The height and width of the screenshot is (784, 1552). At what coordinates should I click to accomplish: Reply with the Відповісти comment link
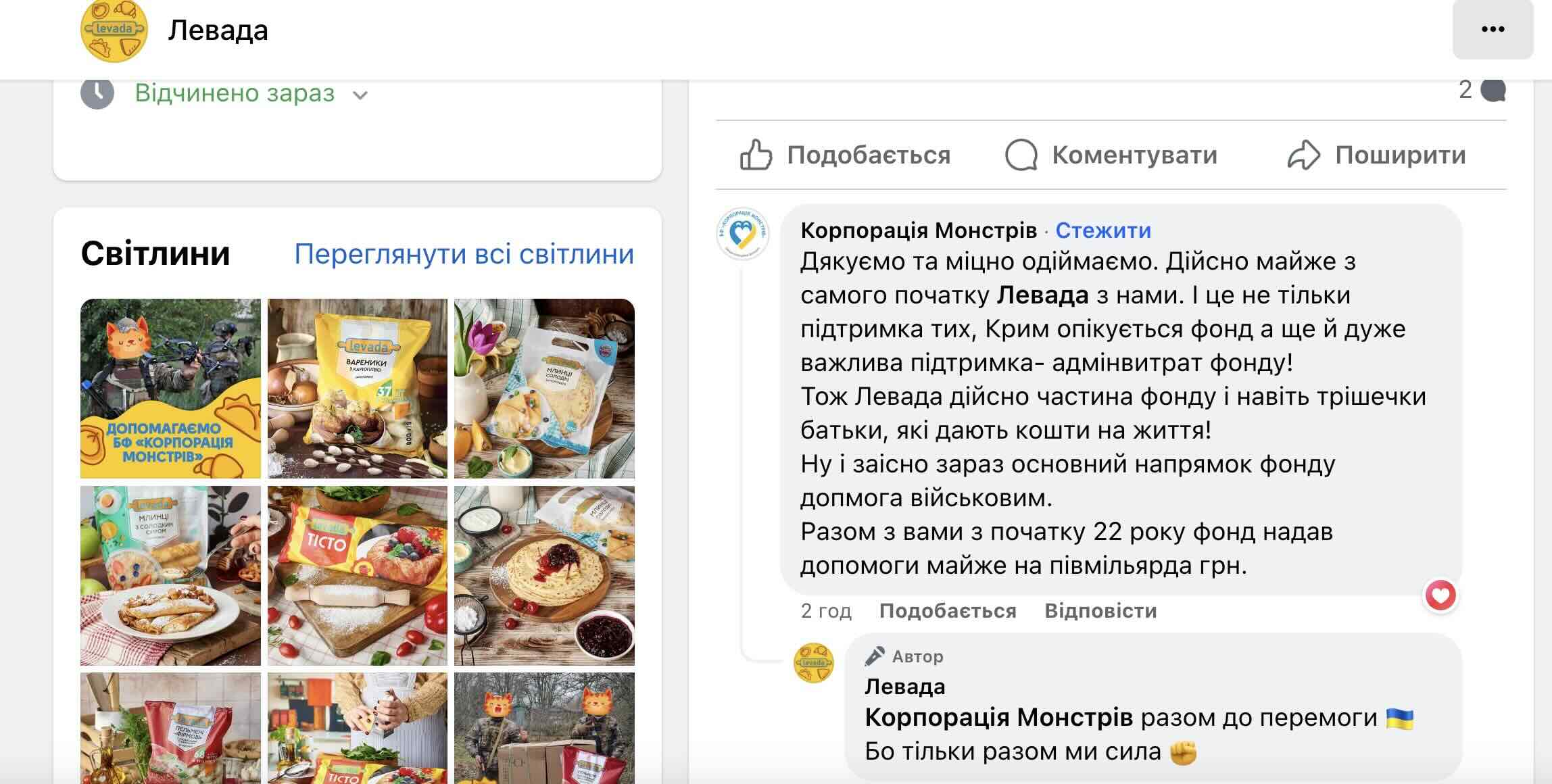[x=1100, y=611]
